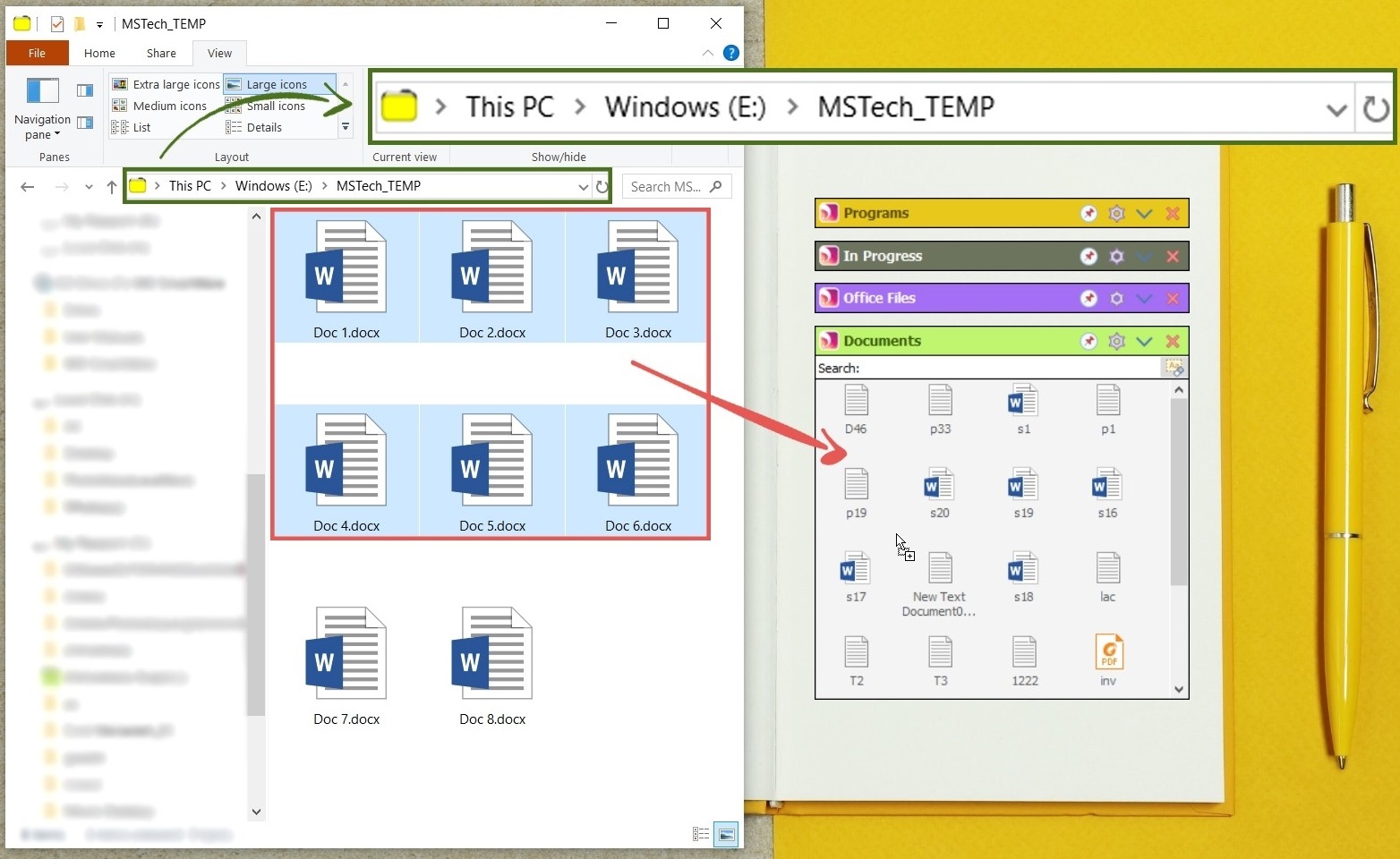Switch to the Home ribbon tab

(x=99, y=53)
